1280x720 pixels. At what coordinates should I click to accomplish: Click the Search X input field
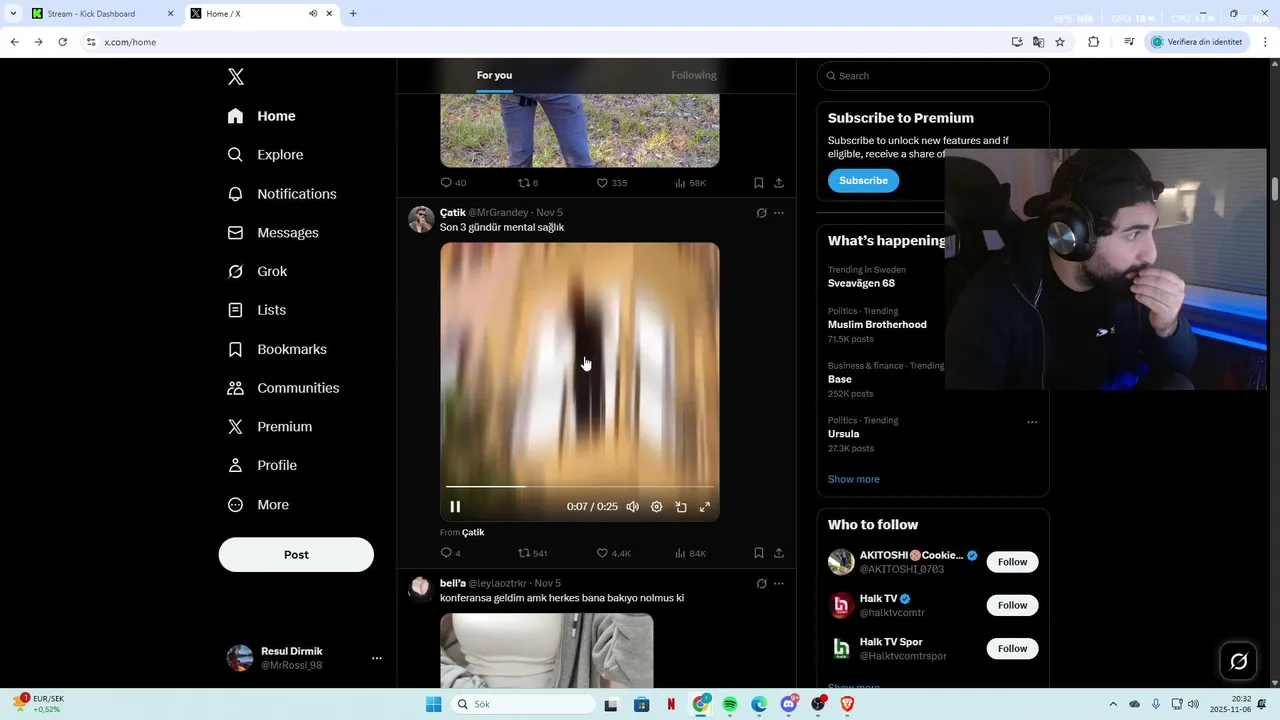click(x=933, y=76)
